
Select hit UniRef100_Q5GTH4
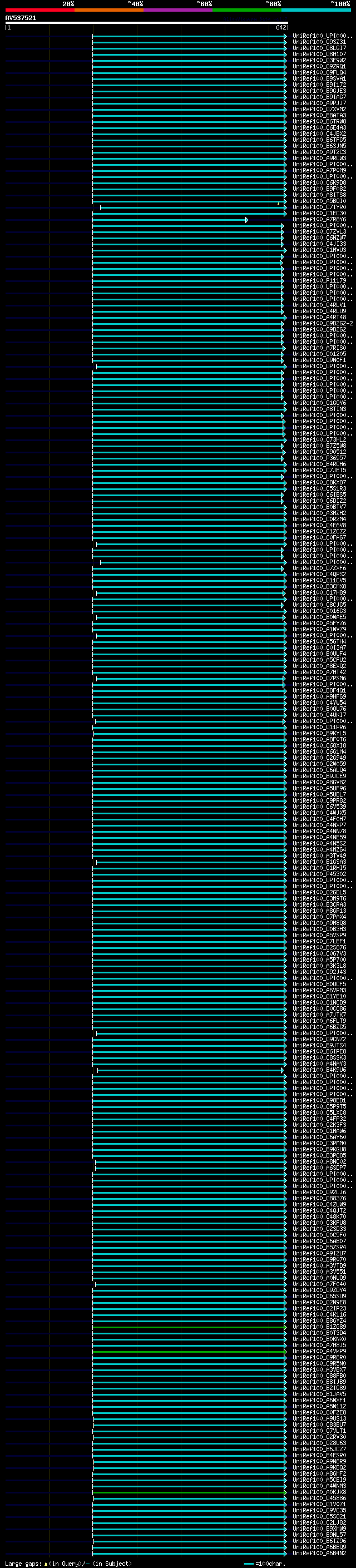(319, 641)
